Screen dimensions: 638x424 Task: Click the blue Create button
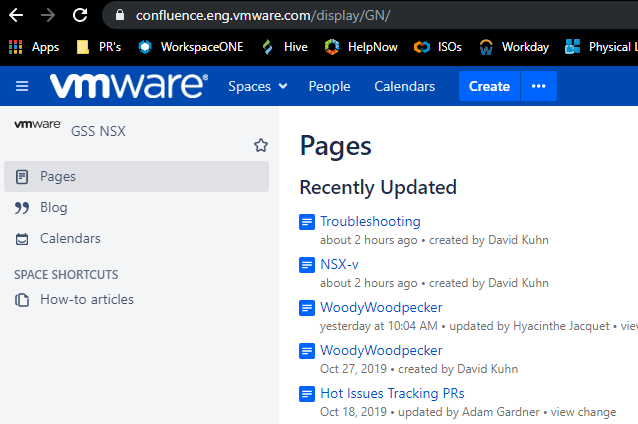click(489, 86)
